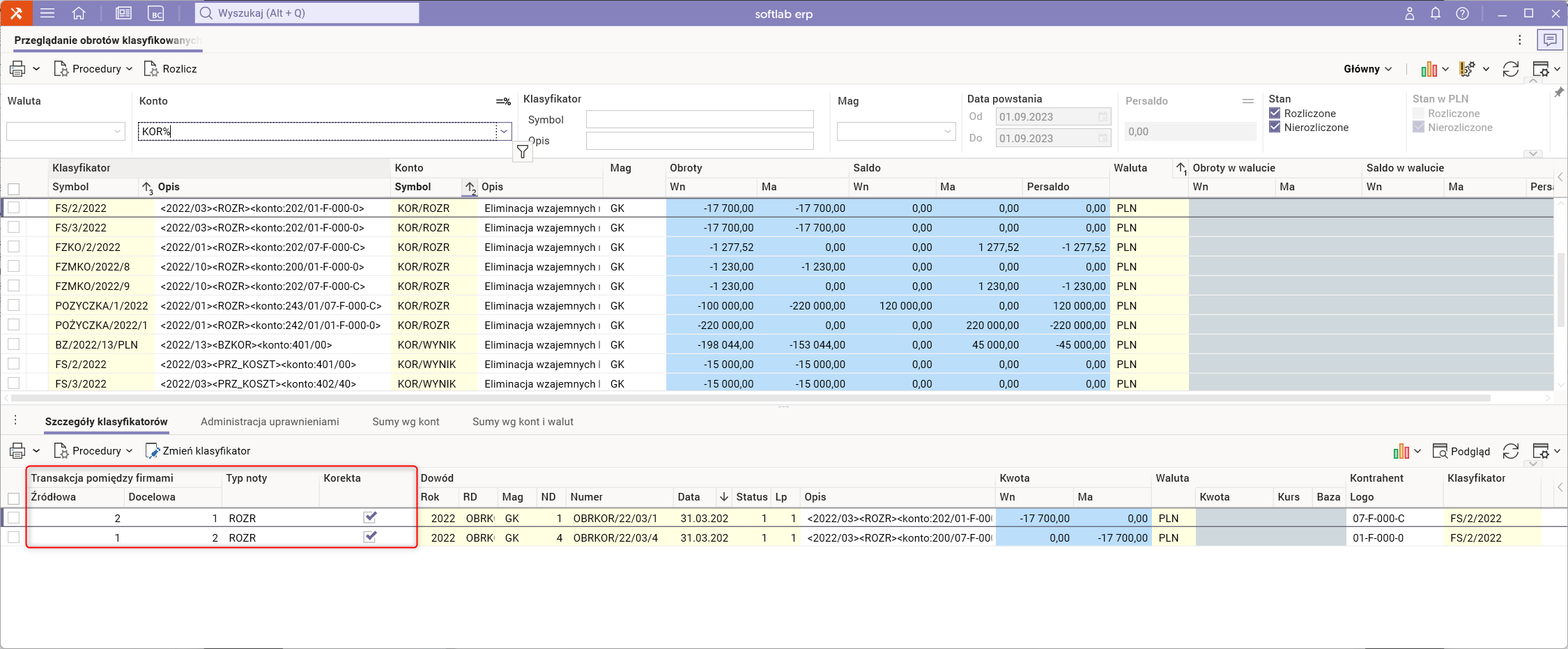Click the Klasyfikator Symbol input field
Viewport: 1568px width, 649px height.
[699, 120]
